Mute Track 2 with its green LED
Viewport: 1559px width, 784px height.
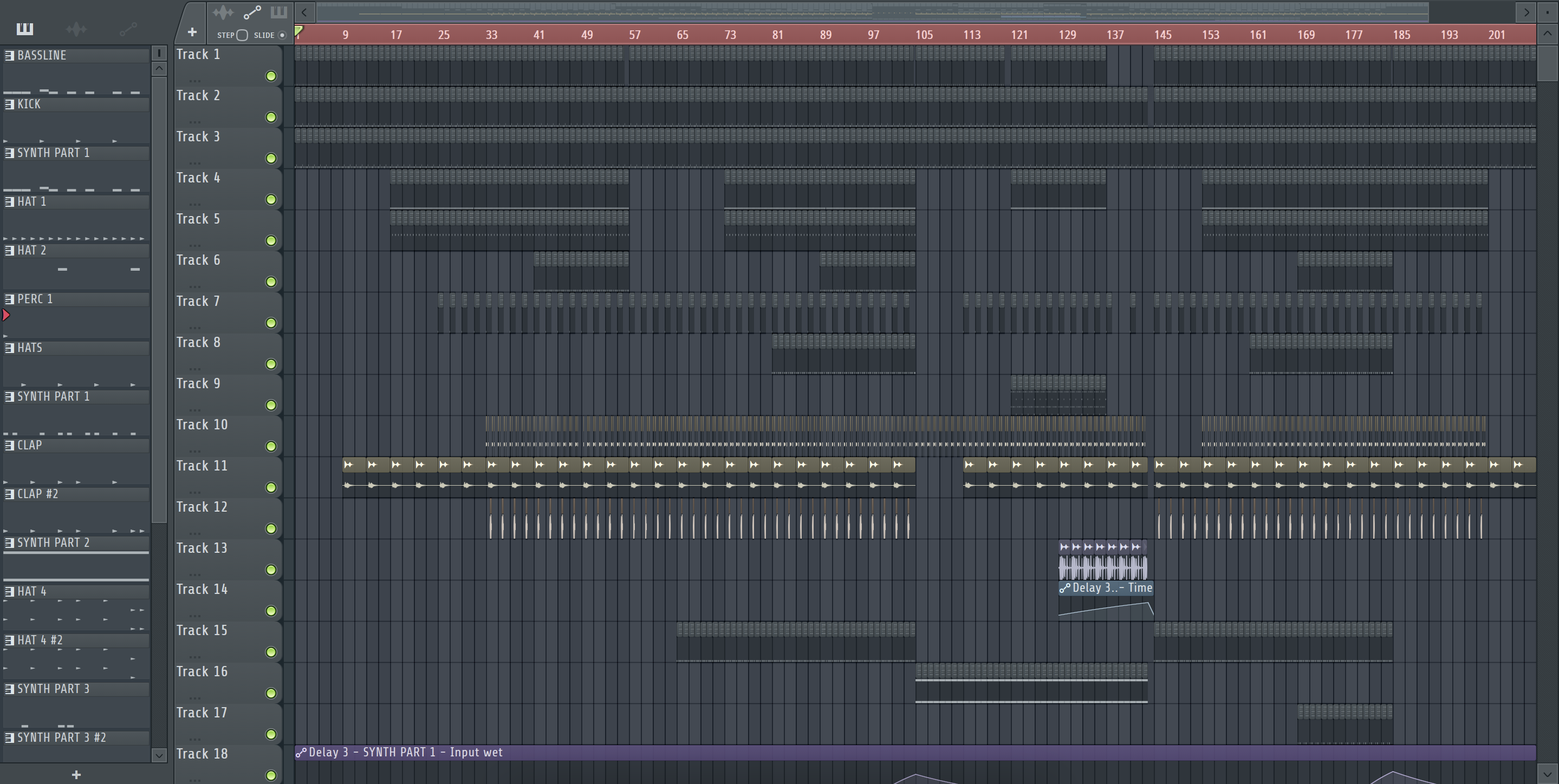(271, 117)
